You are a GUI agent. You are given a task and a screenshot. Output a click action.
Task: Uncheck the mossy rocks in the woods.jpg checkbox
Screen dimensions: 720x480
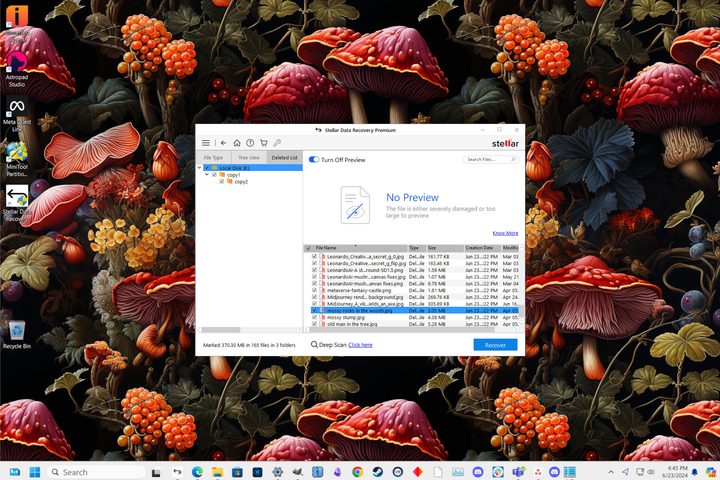(x=315, y=311)
